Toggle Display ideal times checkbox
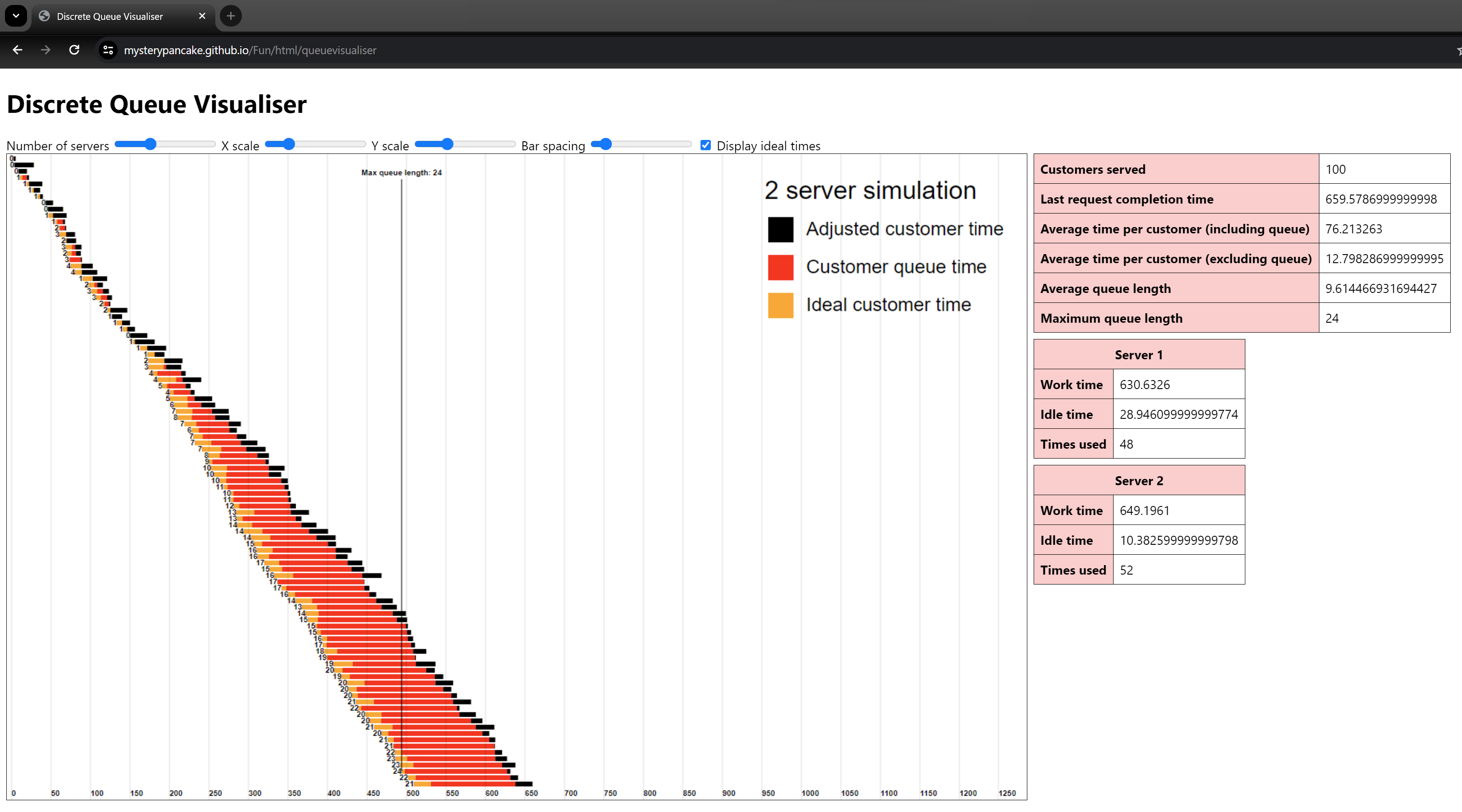This screenshot has height=812, width=1462. (706, 145)
